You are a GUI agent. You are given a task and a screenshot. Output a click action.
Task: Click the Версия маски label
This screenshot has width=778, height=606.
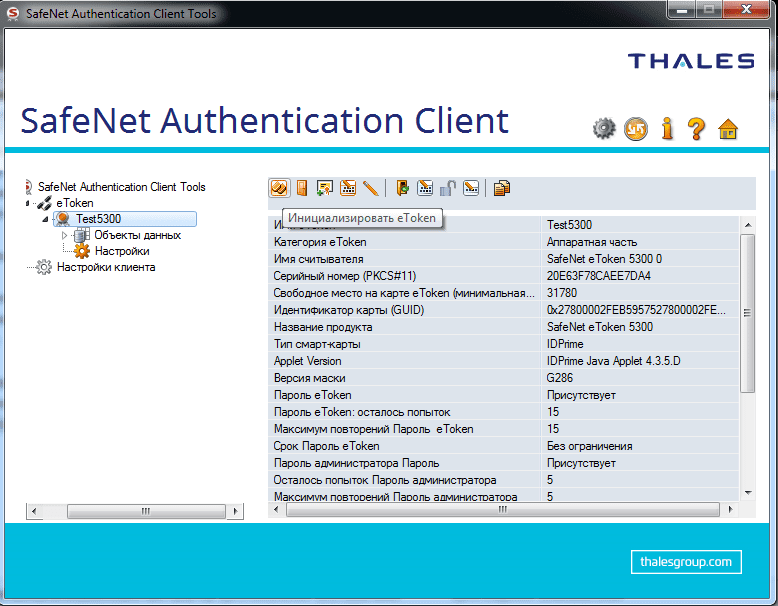tap(310, 378)
